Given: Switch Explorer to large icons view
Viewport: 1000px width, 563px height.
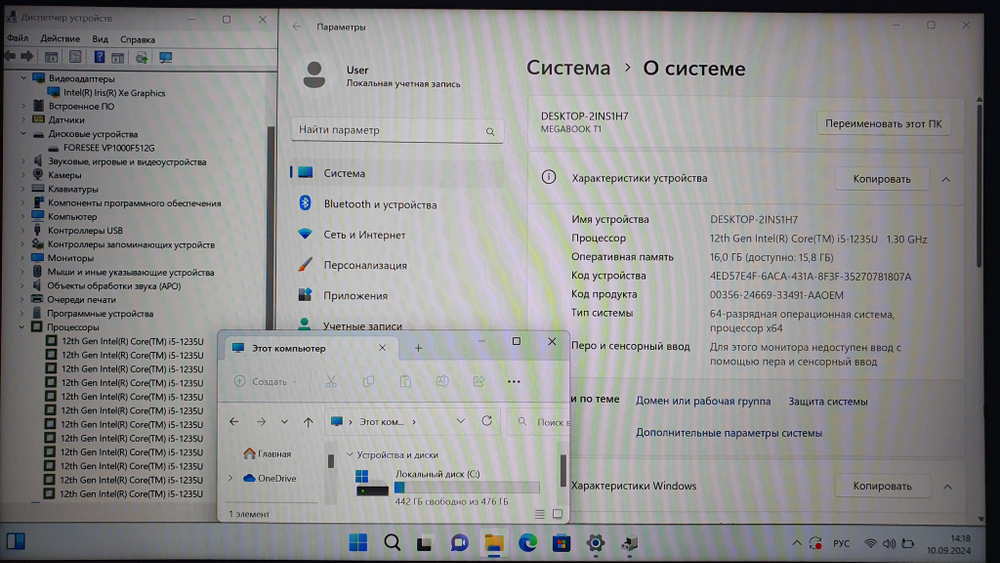Looking at the screenshot, I should (557, 514).
